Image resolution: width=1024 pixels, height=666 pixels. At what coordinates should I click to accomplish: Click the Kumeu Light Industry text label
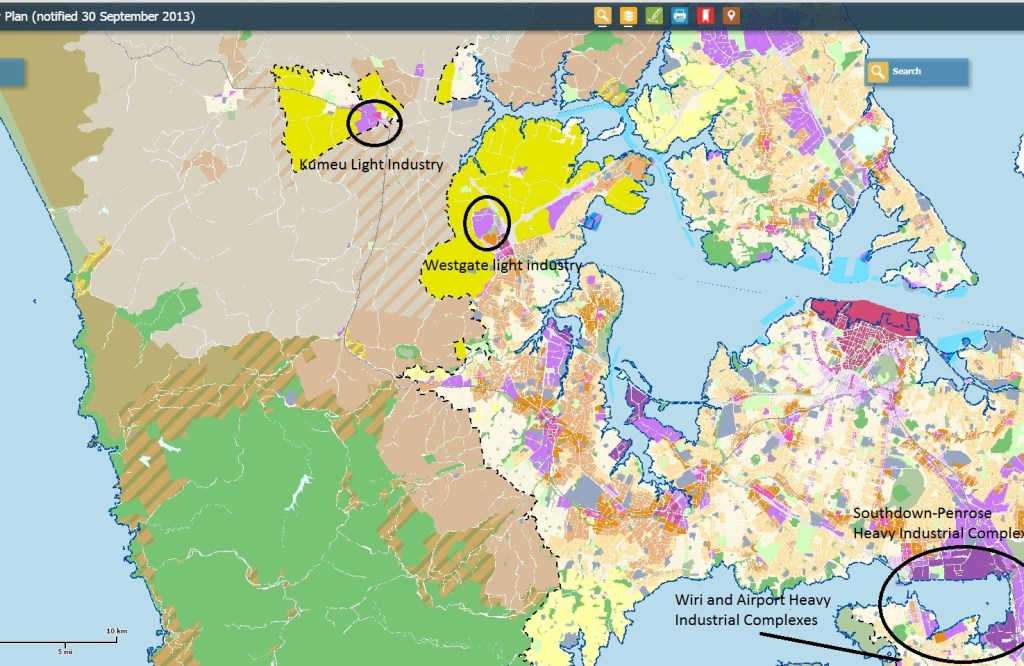coord(370,164)
